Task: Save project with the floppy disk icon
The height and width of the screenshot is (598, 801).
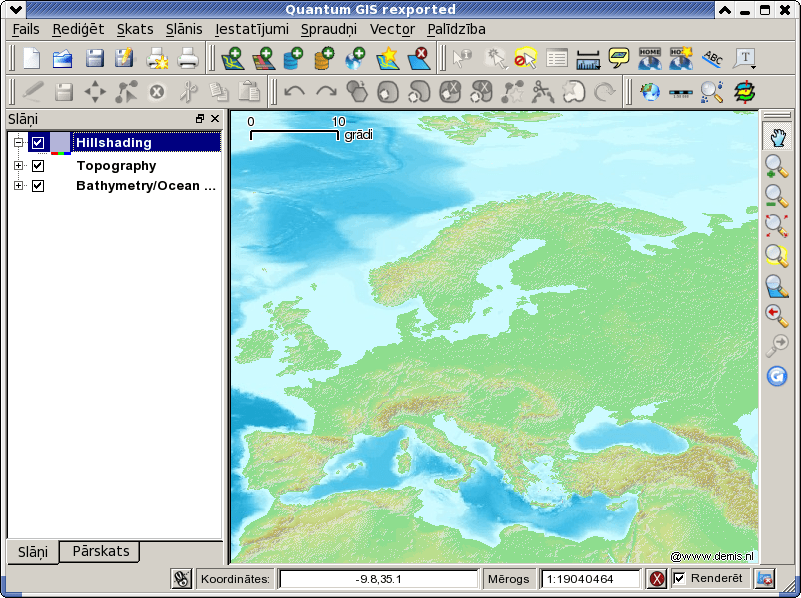Action: (95, 58)
